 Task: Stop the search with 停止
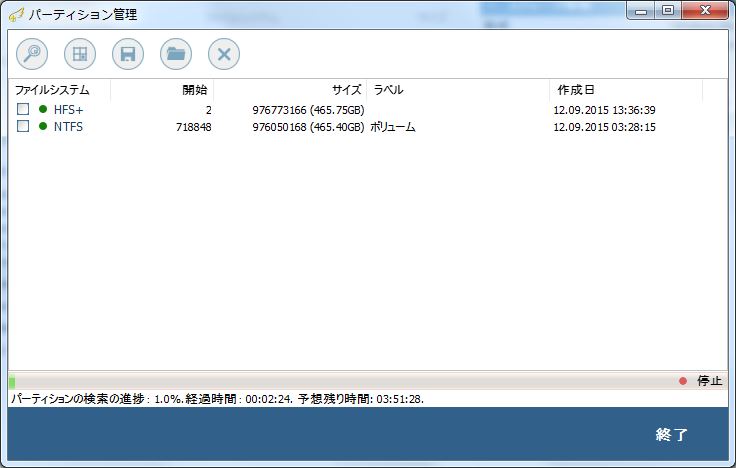click(709, 381)
